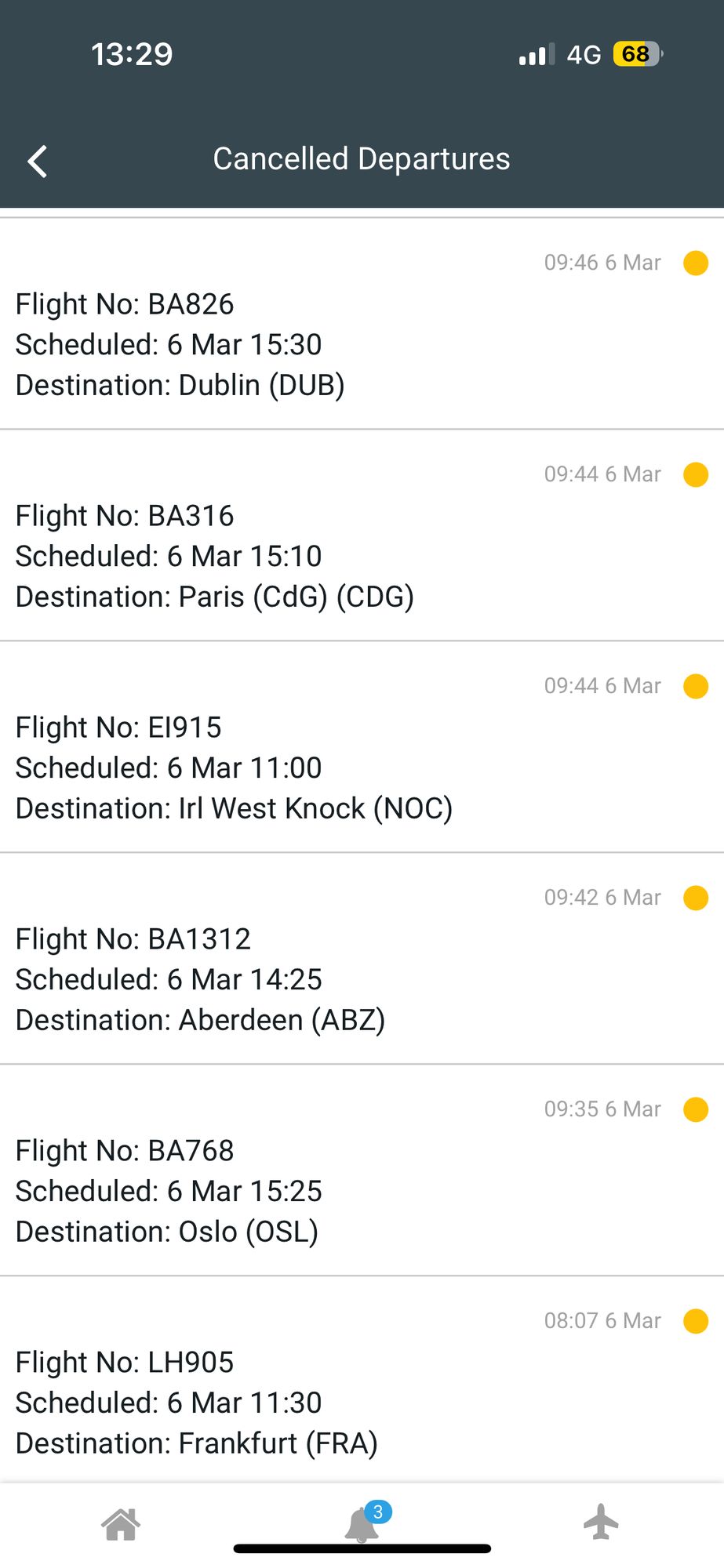Tap the yellow dot beside BA1312
The width and height of the screenshot is (724, 1568).
696,898
